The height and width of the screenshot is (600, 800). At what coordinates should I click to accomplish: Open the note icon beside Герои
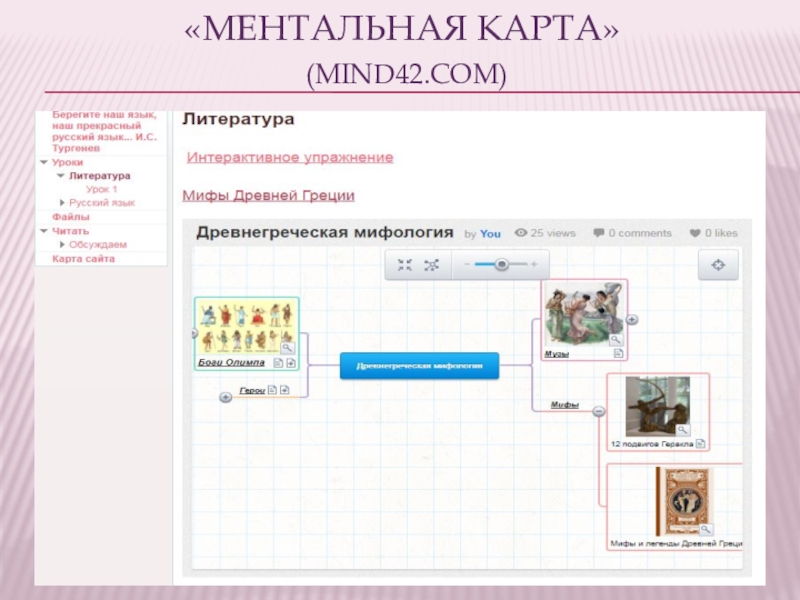pyautogui.click(x=272, y=390)
